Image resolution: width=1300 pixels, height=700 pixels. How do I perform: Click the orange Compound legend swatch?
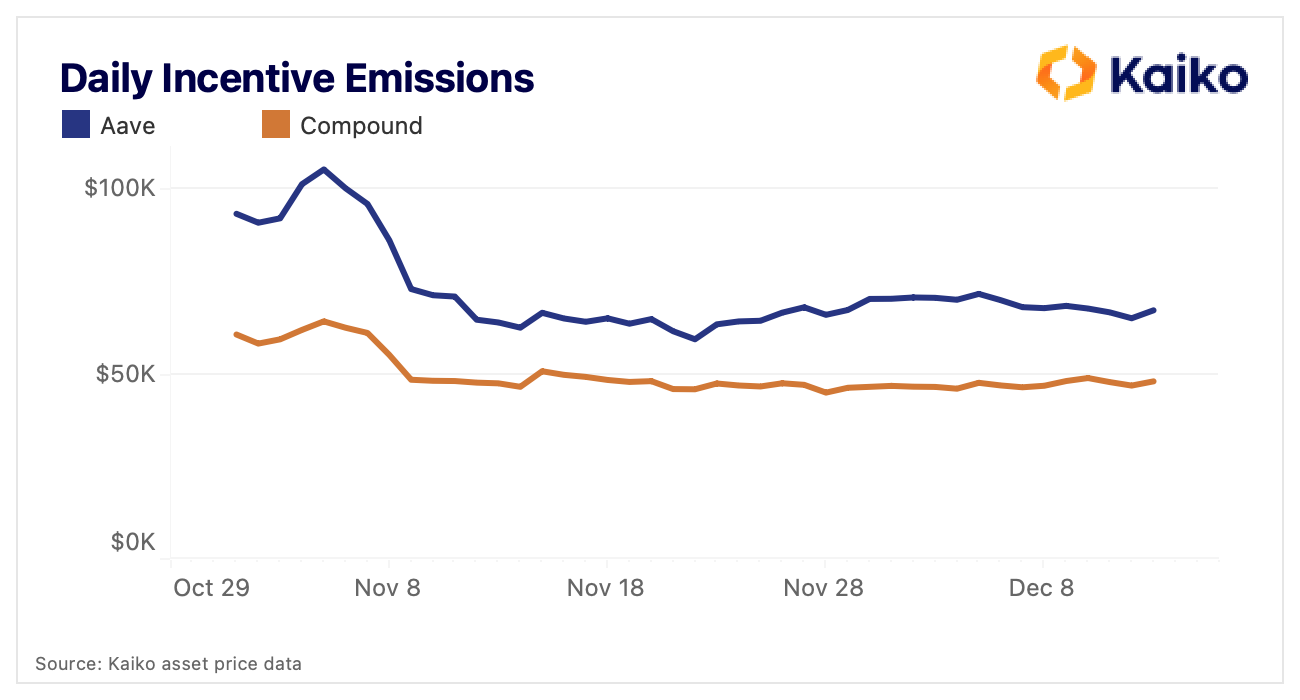[275, 125]
